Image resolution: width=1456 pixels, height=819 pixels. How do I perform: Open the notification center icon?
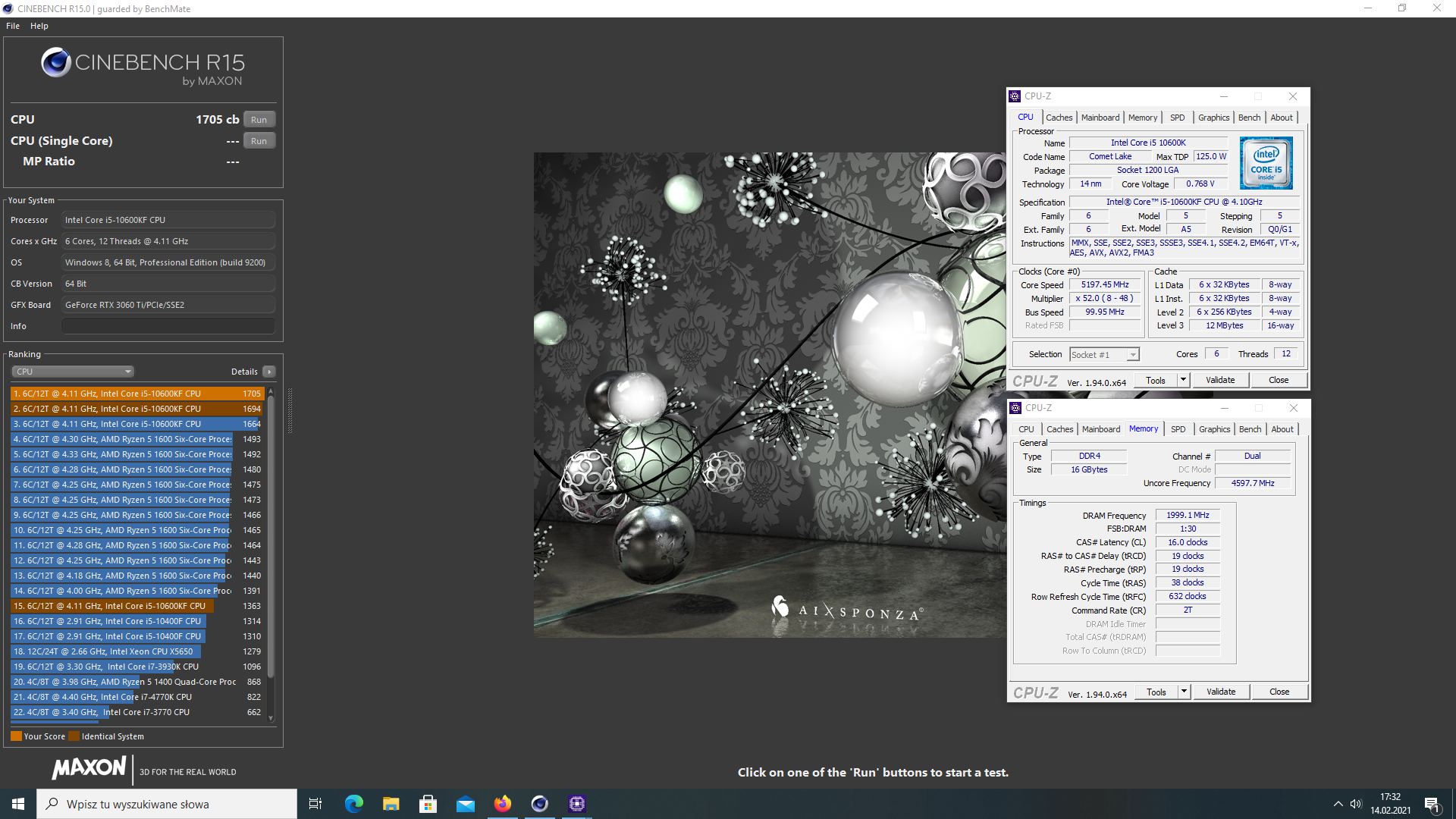[1432, 805]
